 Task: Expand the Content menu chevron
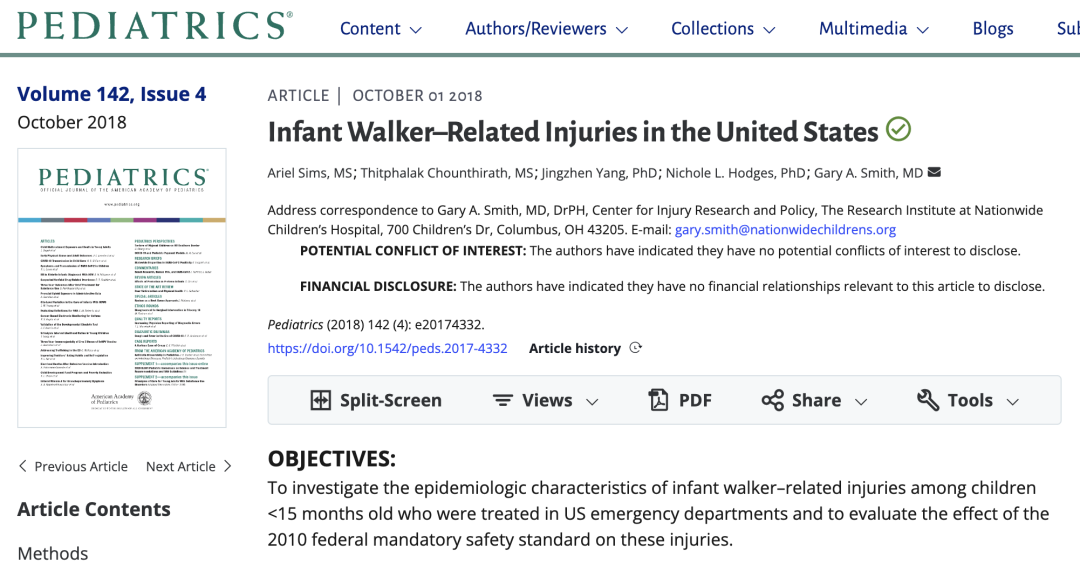point(415,30)
